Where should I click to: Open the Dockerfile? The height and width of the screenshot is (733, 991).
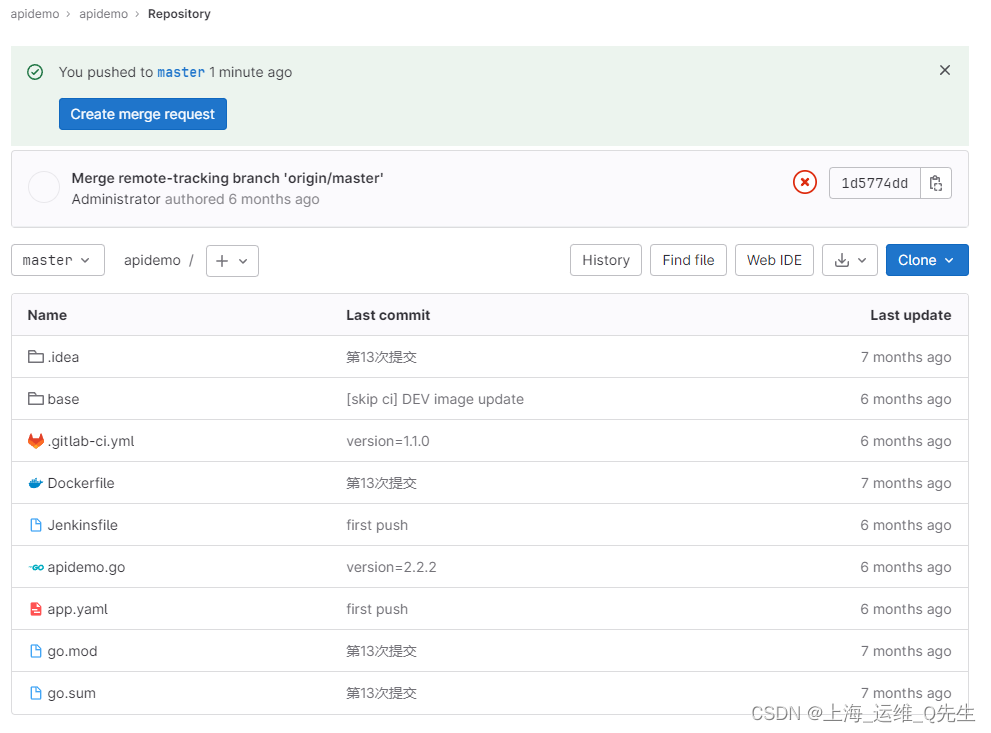pos(81,483)
